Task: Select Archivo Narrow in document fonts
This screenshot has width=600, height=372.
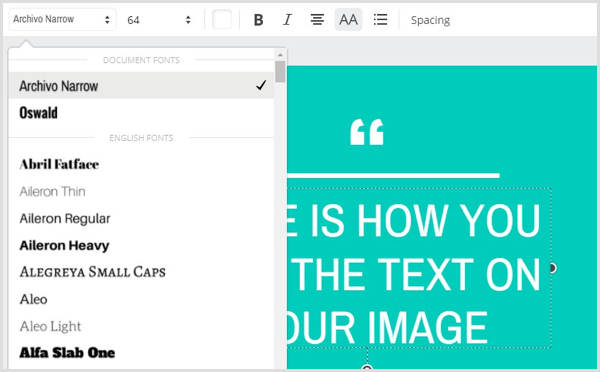Action: pos(141,86)
